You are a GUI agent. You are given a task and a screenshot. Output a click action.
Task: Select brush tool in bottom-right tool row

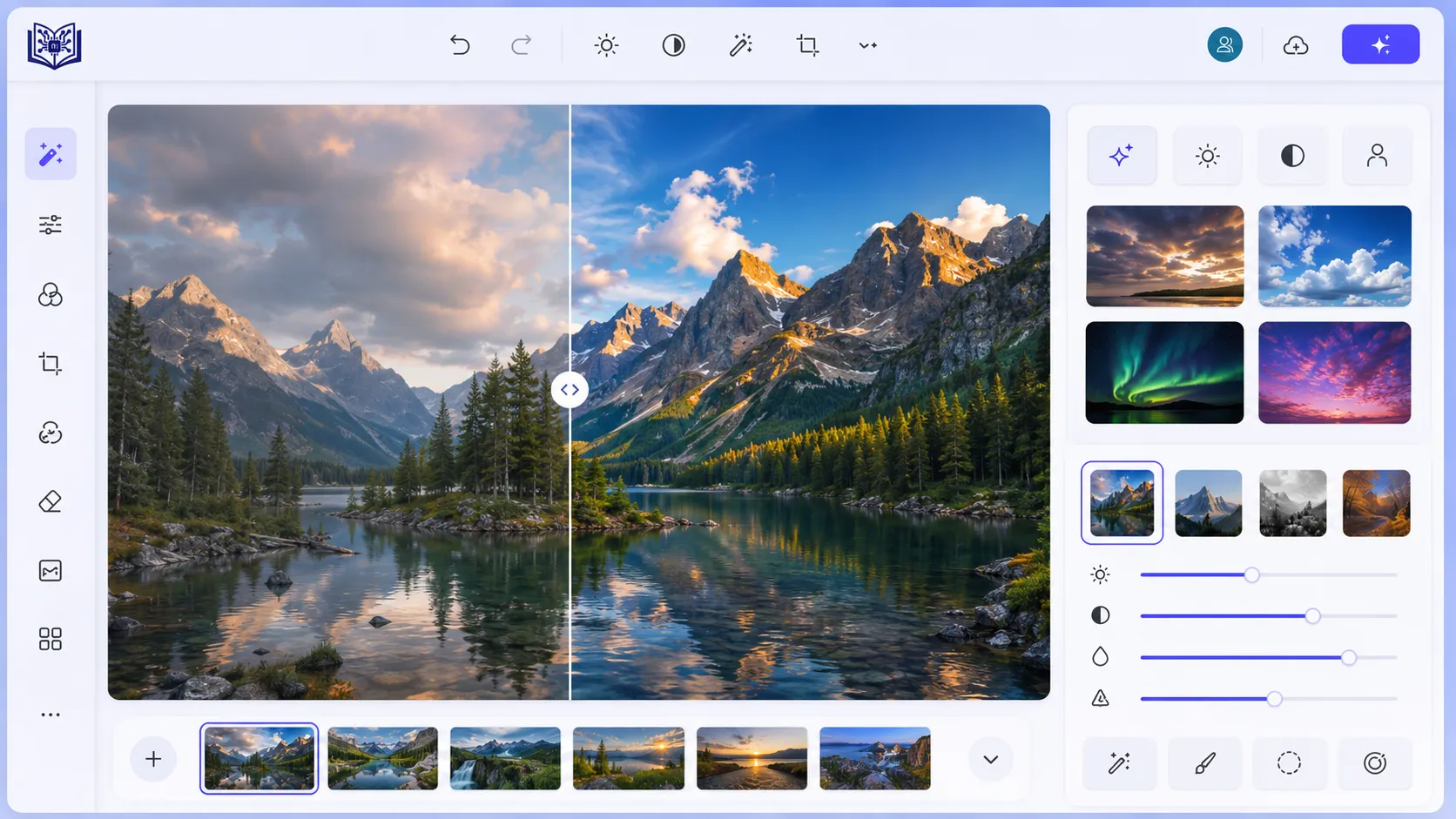pos(1205,763)
